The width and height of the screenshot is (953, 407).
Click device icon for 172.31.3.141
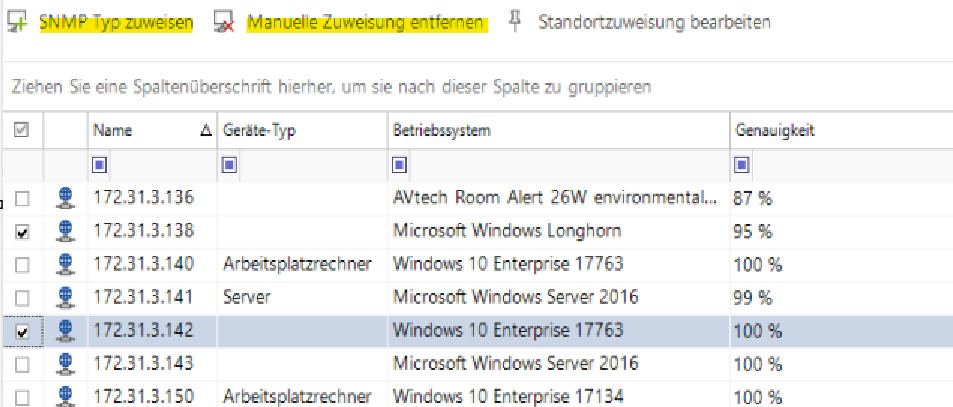point(66,298)
